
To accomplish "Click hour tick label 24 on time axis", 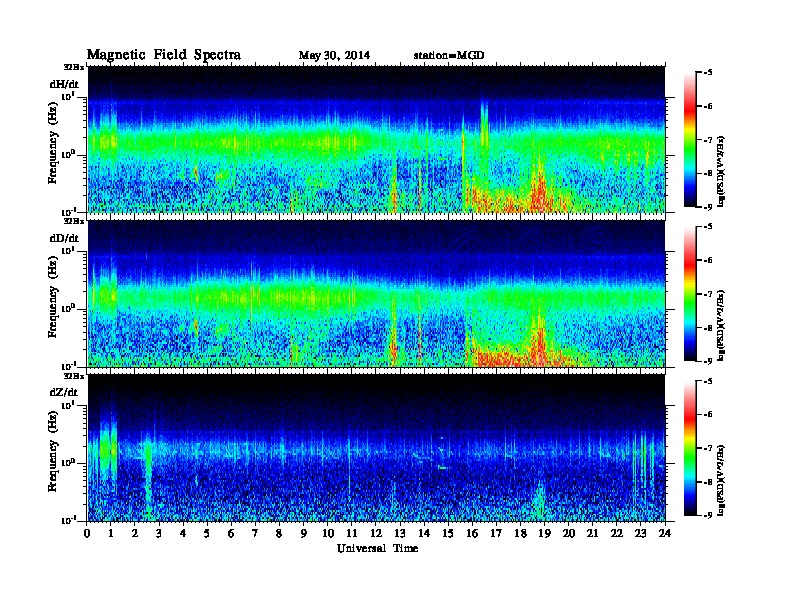I will point(665,533).
